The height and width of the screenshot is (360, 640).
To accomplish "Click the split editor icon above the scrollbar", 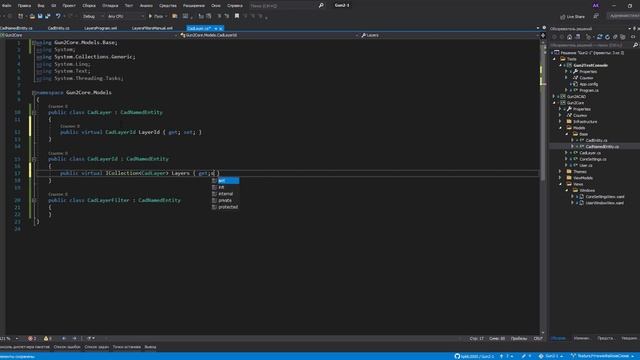I will 543,36.
